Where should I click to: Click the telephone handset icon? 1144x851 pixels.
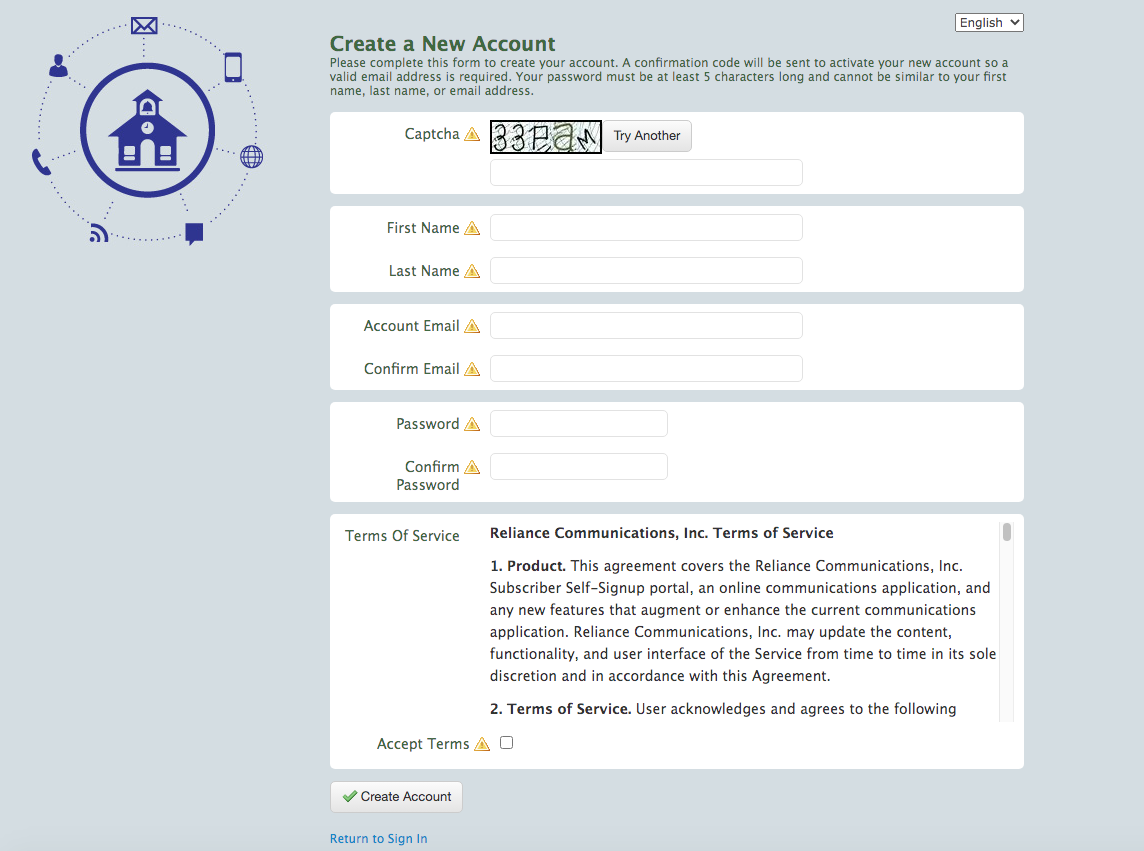click(x=41, y=162)
